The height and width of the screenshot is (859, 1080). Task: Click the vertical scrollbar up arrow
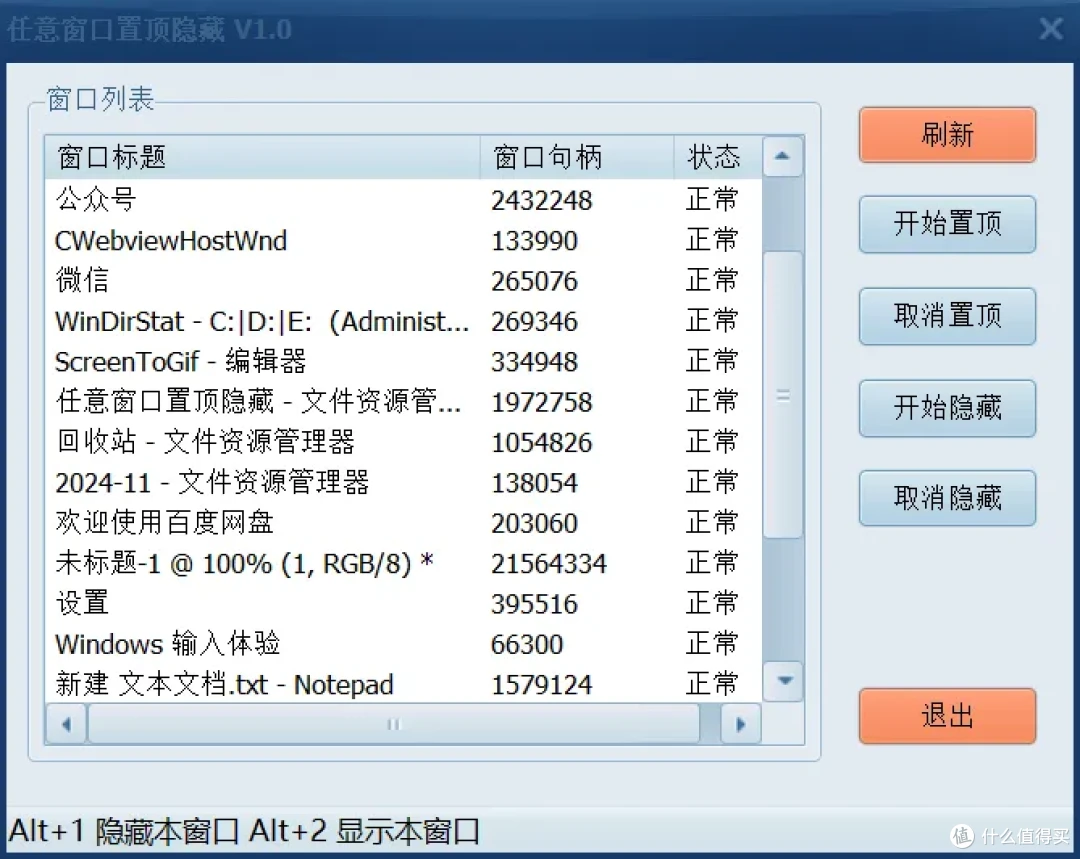pyautogui.click(x=782, y=156)
